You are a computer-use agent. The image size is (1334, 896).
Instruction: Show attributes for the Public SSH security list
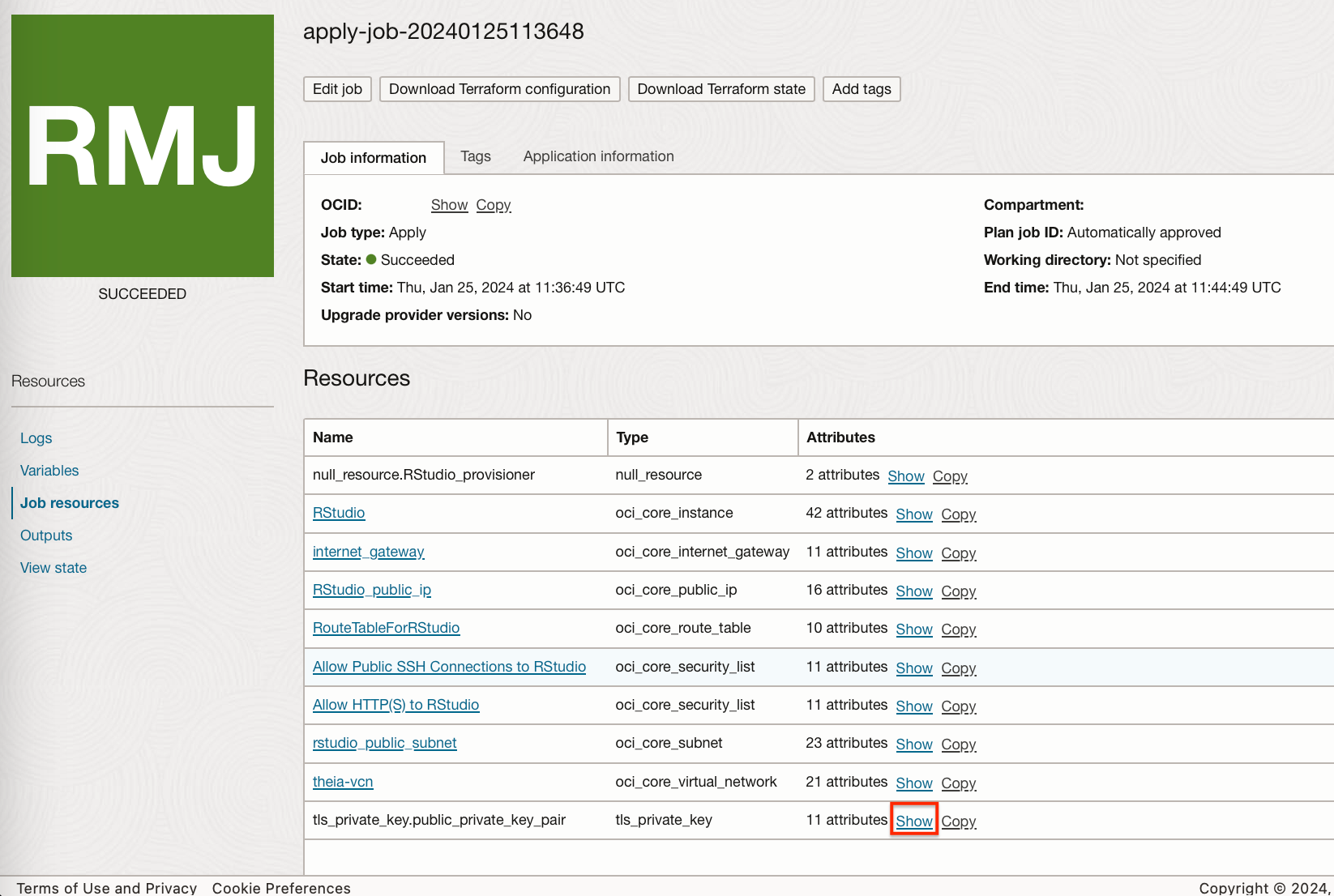point(914,668)
